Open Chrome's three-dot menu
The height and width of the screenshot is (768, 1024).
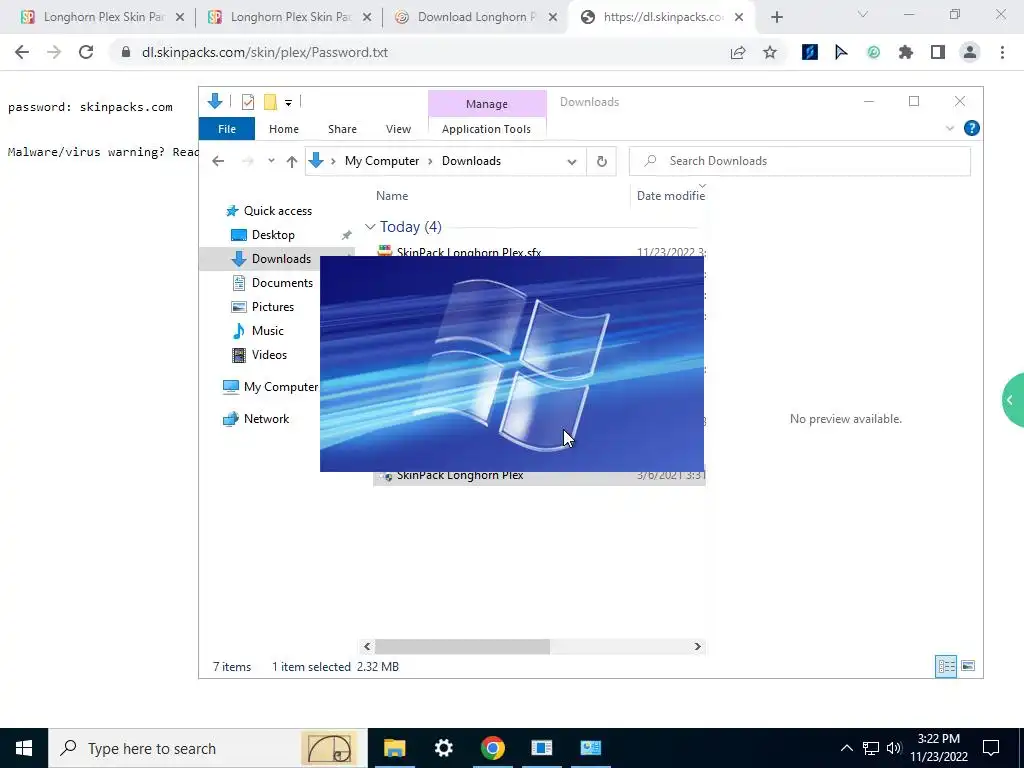click(1002, 52)
